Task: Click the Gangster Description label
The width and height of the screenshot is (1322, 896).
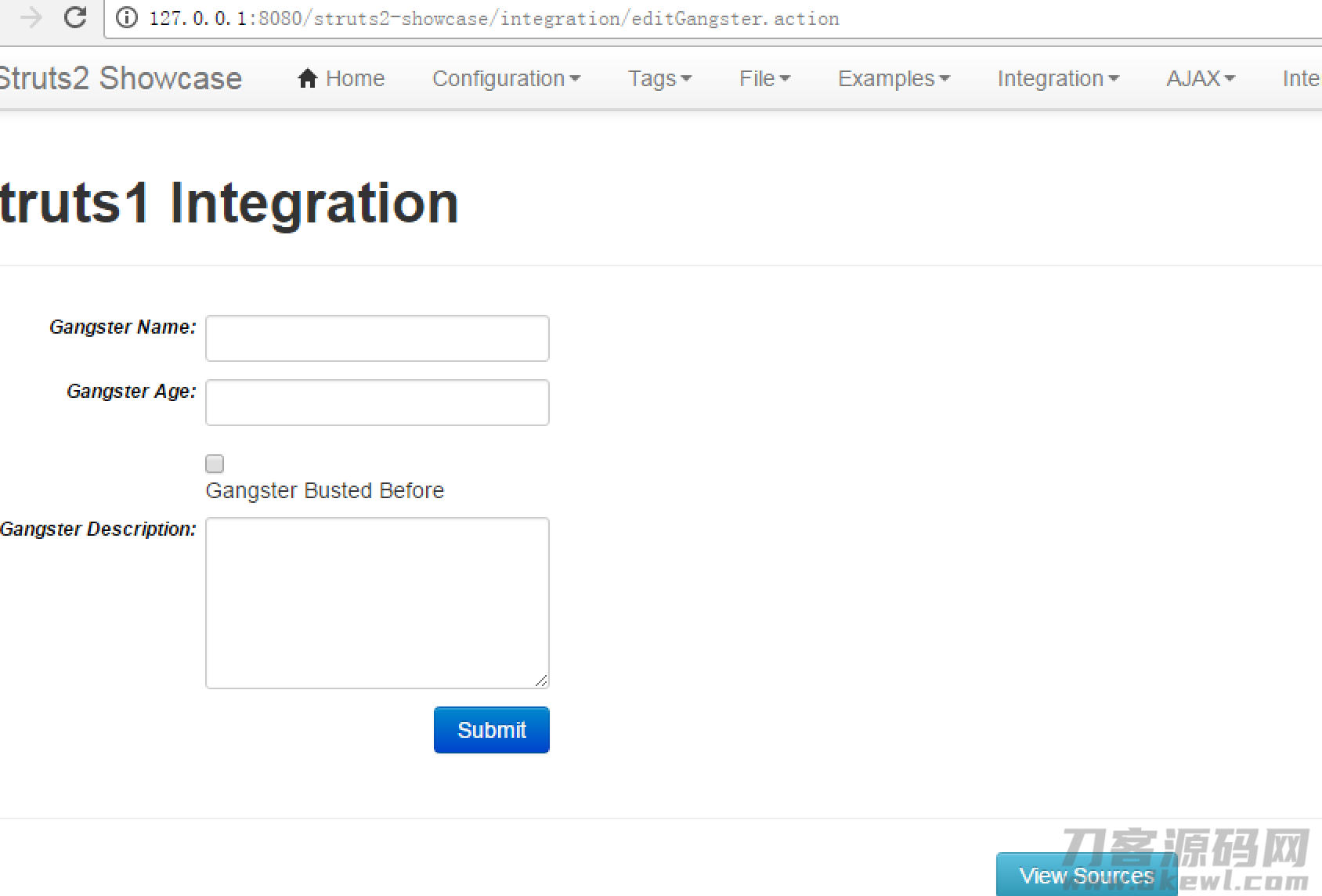Action: pyautogui.click(x=98, y=529)
